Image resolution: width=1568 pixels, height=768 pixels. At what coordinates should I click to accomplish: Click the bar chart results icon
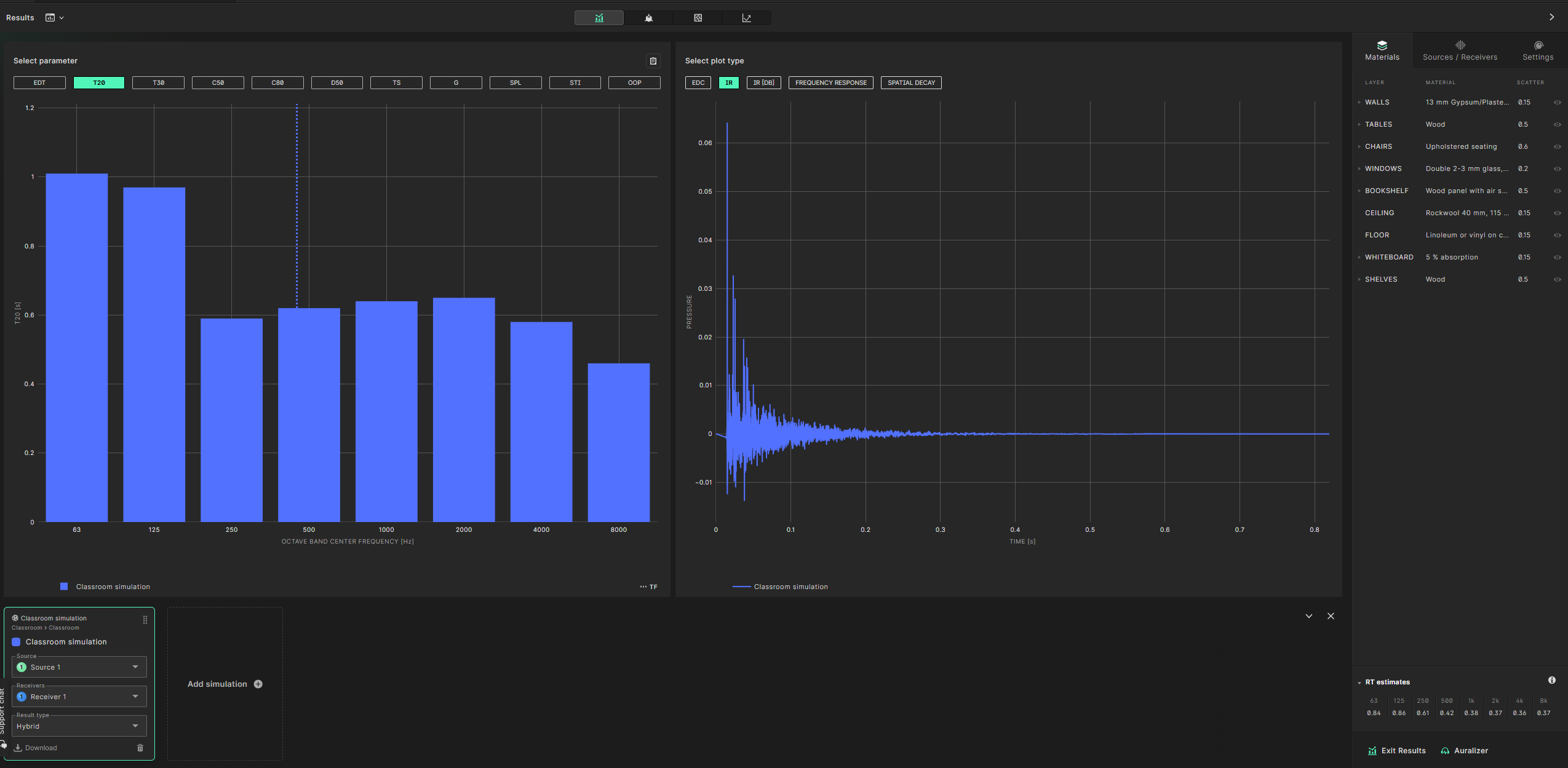[598, 17]
